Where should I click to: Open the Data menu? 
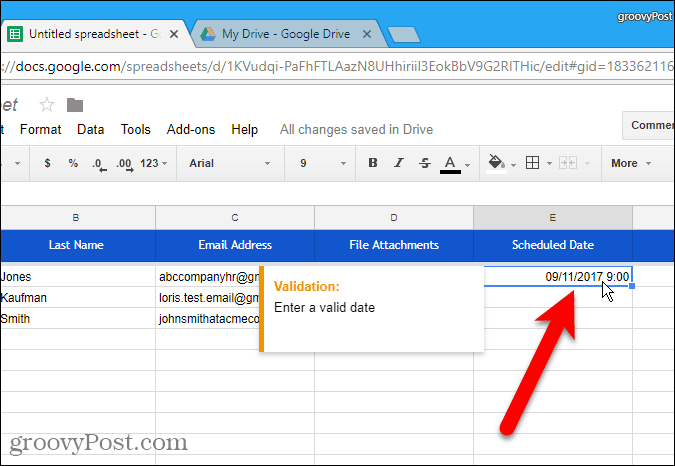click(x=90, y=130)
